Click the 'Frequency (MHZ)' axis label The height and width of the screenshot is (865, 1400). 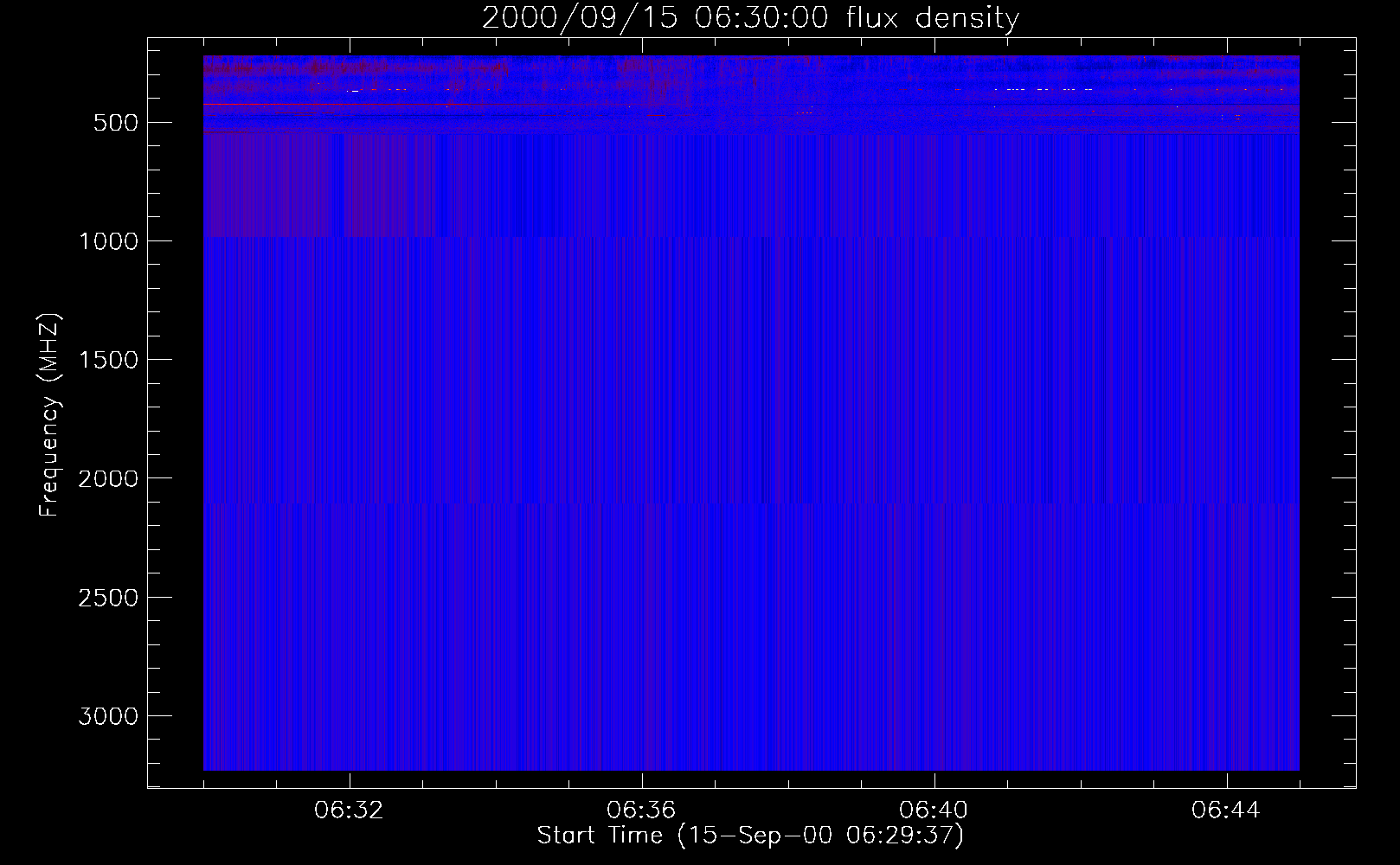tap(49, 414)
